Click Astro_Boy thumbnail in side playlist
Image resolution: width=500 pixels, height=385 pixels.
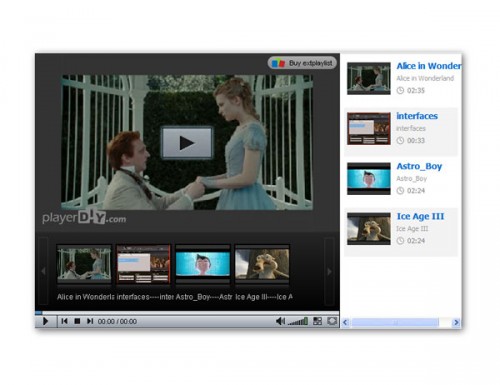369,179
